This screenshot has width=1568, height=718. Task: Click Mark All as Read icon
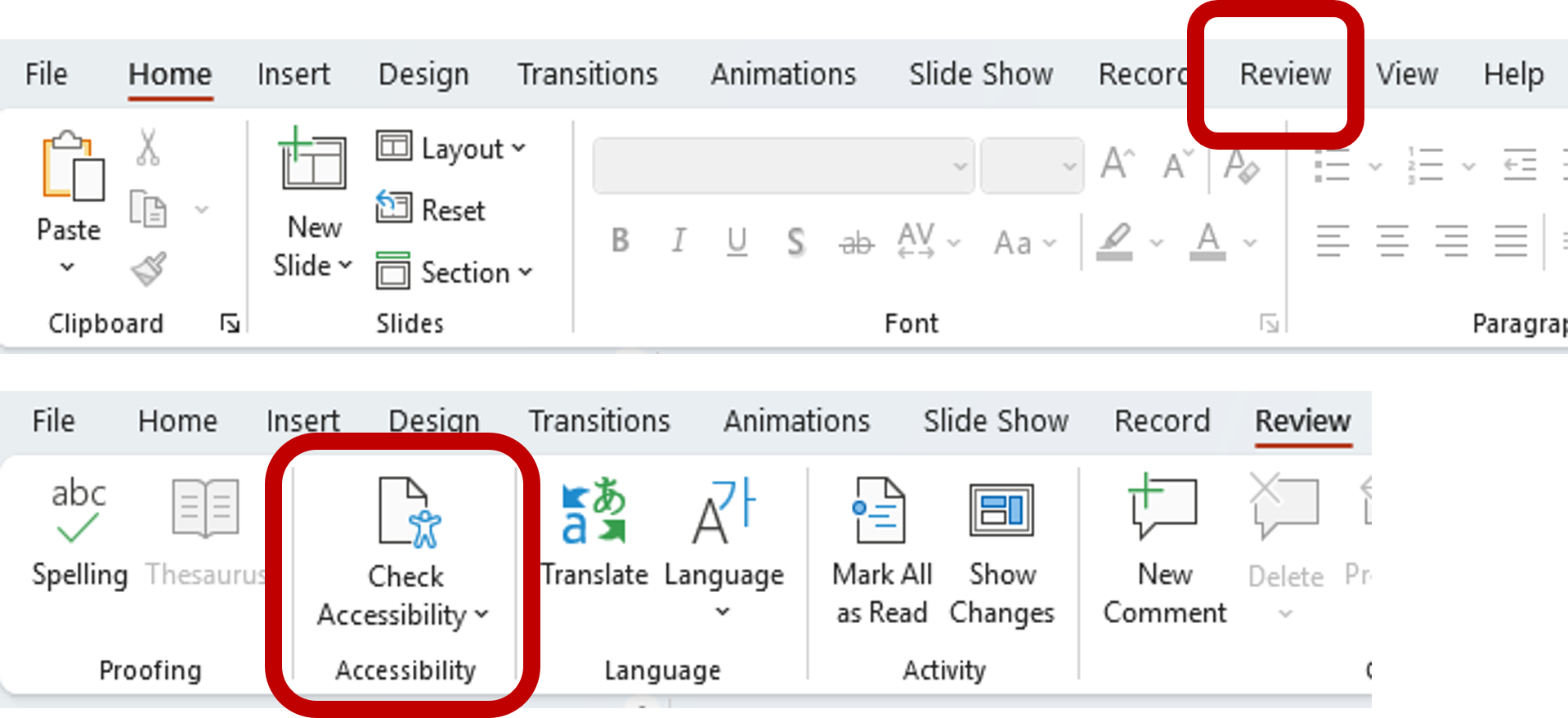(x=880, y=511)
